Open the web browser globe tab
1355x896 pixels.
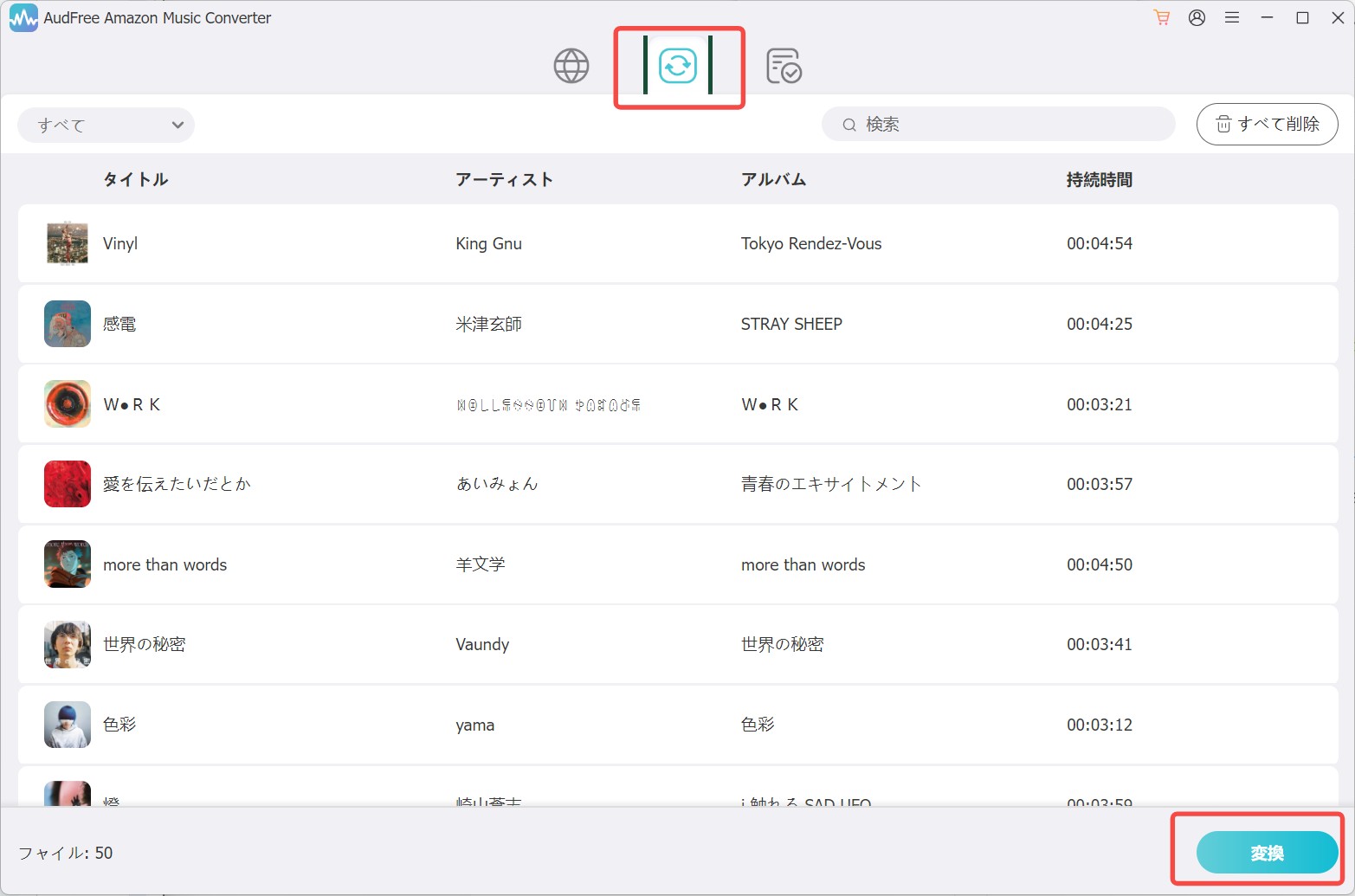[571, 66]
